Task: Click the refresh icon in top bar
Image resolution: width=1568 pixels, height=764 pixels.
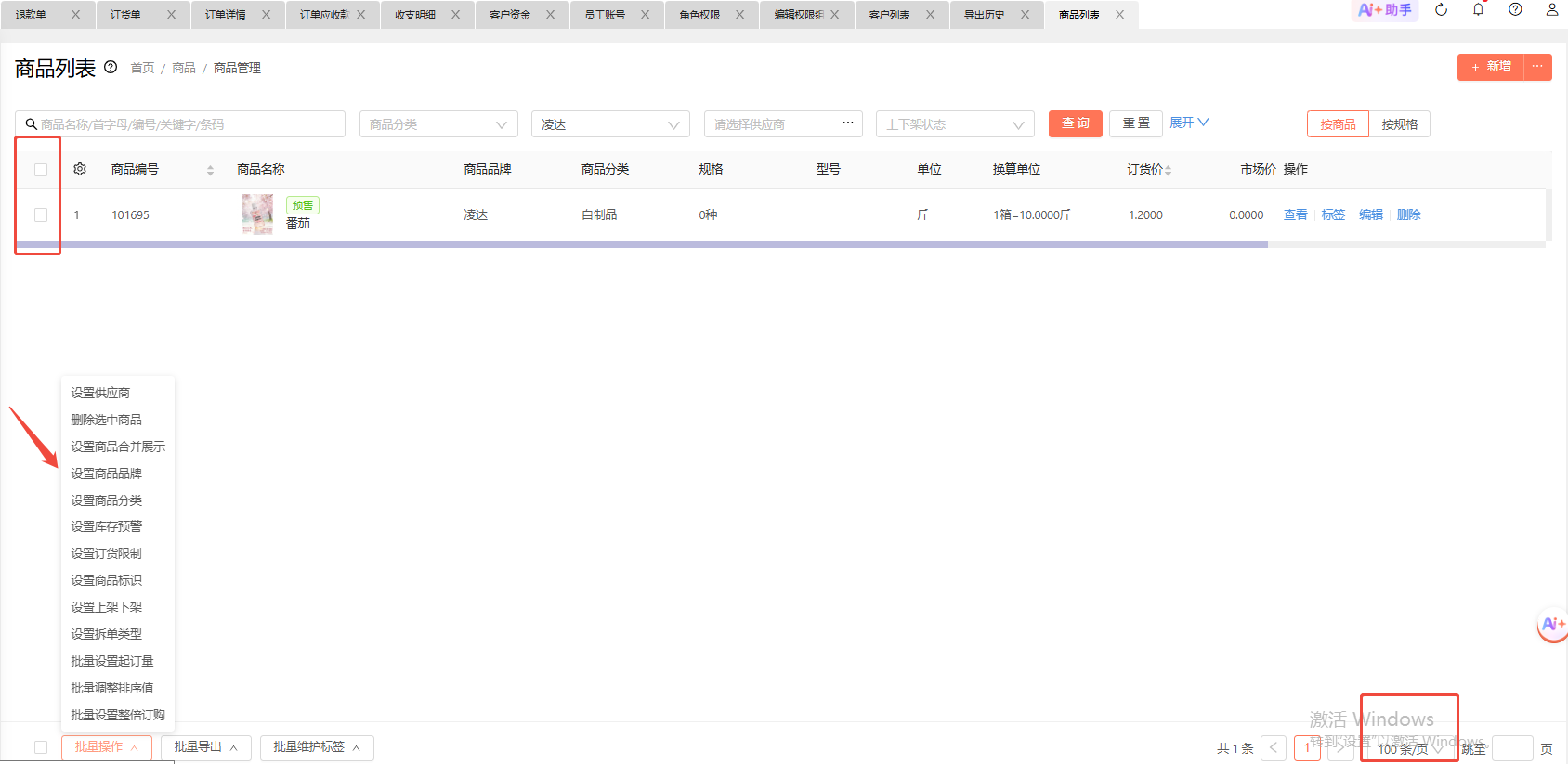Action: tap(1442, 10)
